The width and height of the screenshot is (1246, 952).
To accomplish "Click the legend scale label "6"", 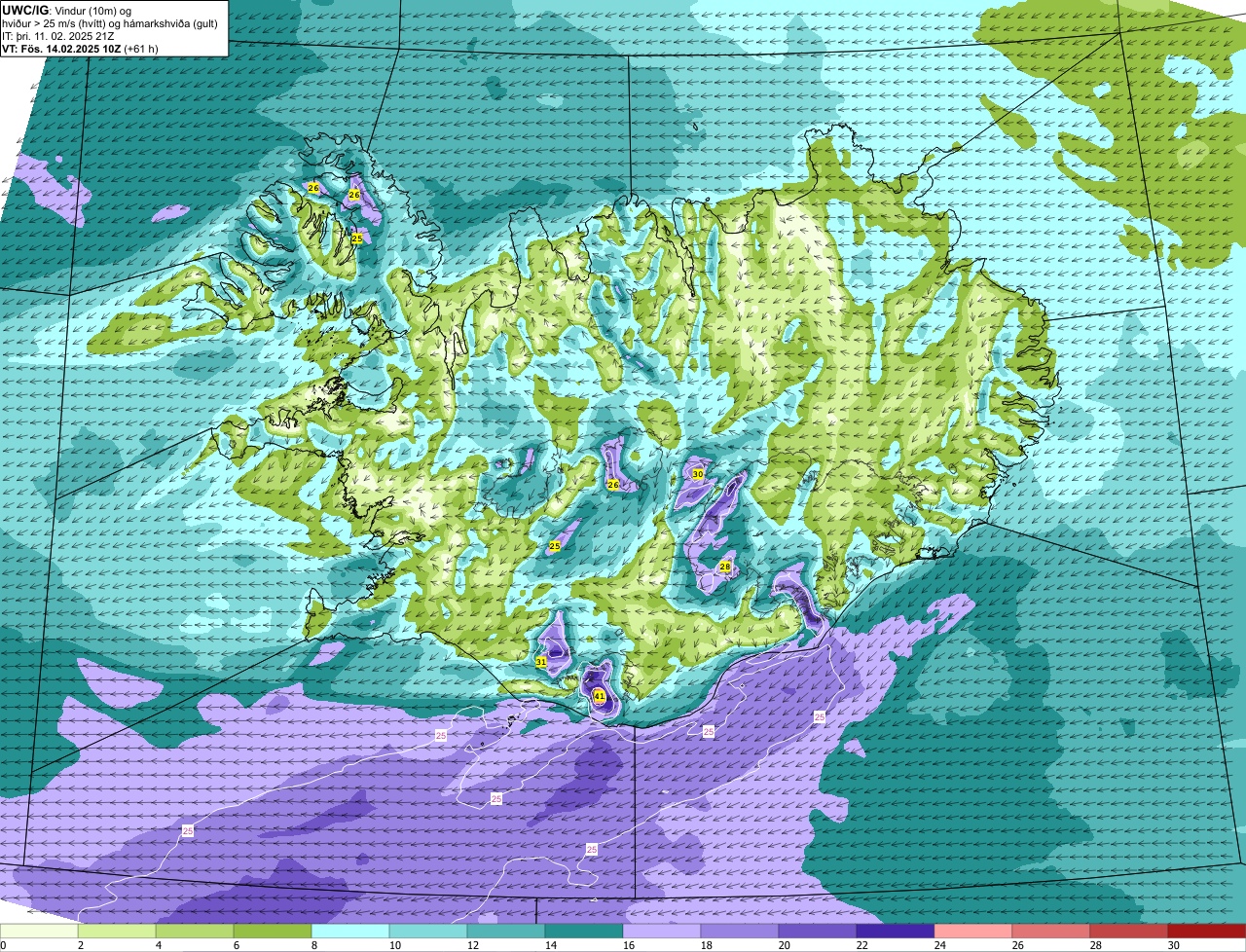I will (236, 945).
